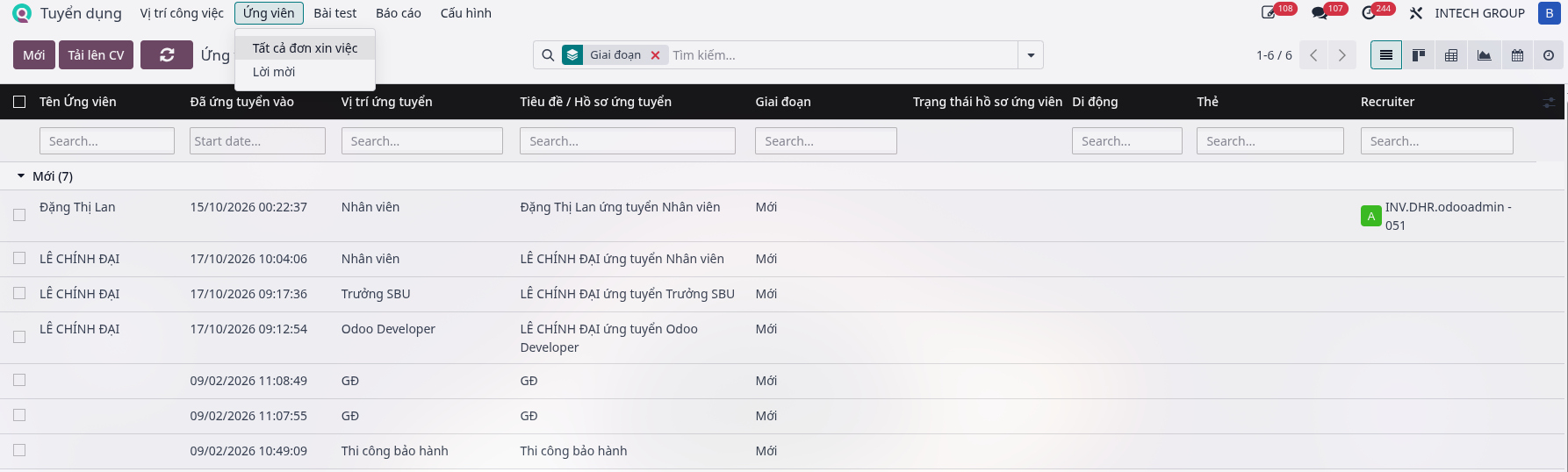Image resolution: width=1568 pixels, height=472 pixels.
Task: Open the INTECH GROUP company switcher
Action: [1479, 13]
